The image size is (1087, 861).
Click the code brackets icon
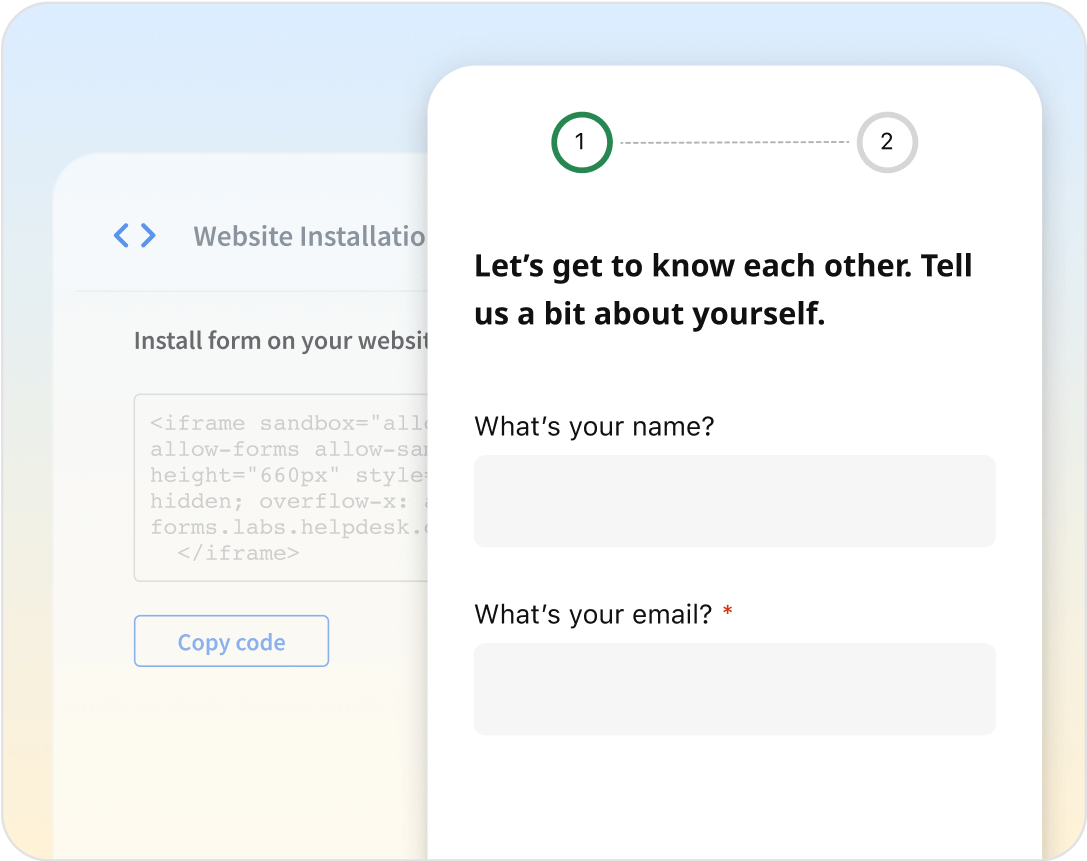pyautogui.click(x=135, y=236)
